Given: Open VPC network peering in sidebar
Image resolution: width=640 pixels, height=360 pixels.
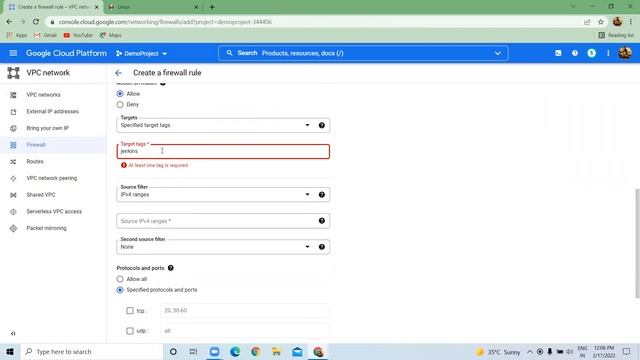Looking at the screenshot, I should coord(53,178).
